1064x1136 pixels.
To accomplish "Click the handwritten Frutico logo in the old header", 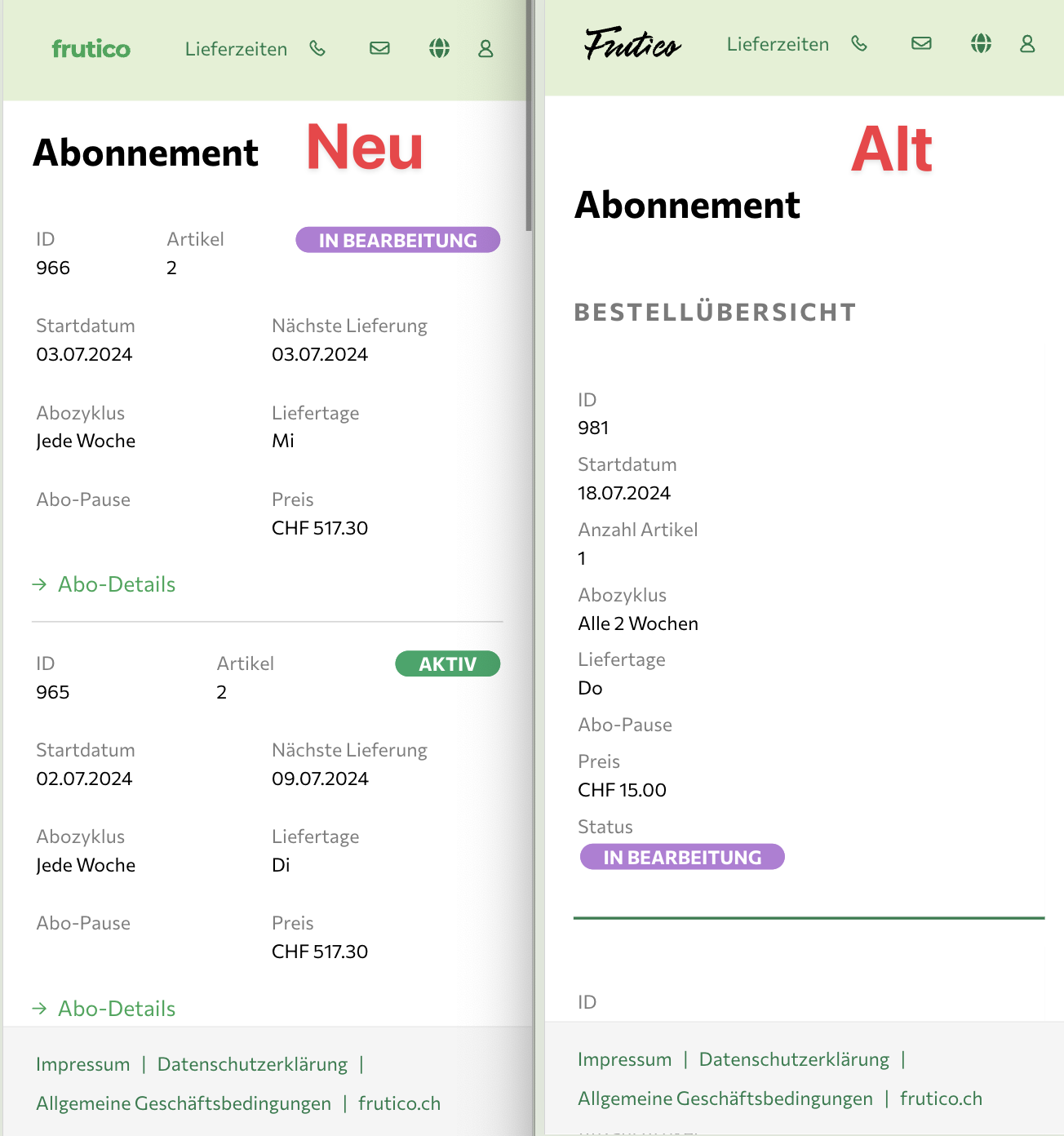I will coord(632,44).
